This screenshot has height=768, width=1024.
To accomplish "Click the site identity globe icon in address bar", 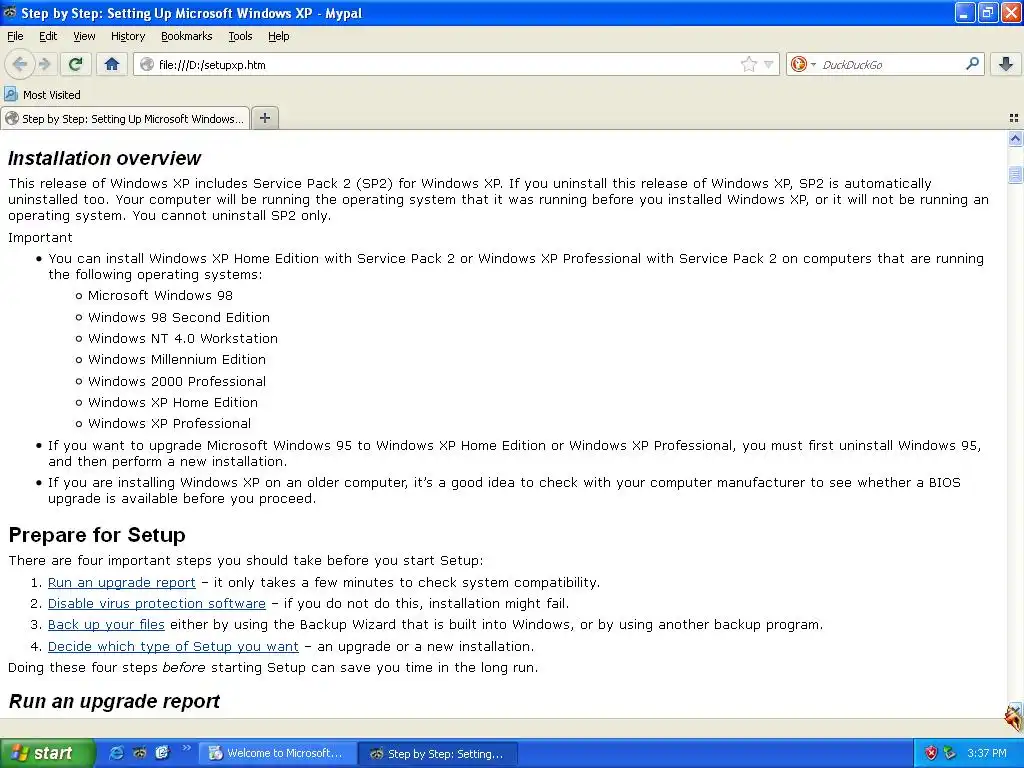I will 147,65.
